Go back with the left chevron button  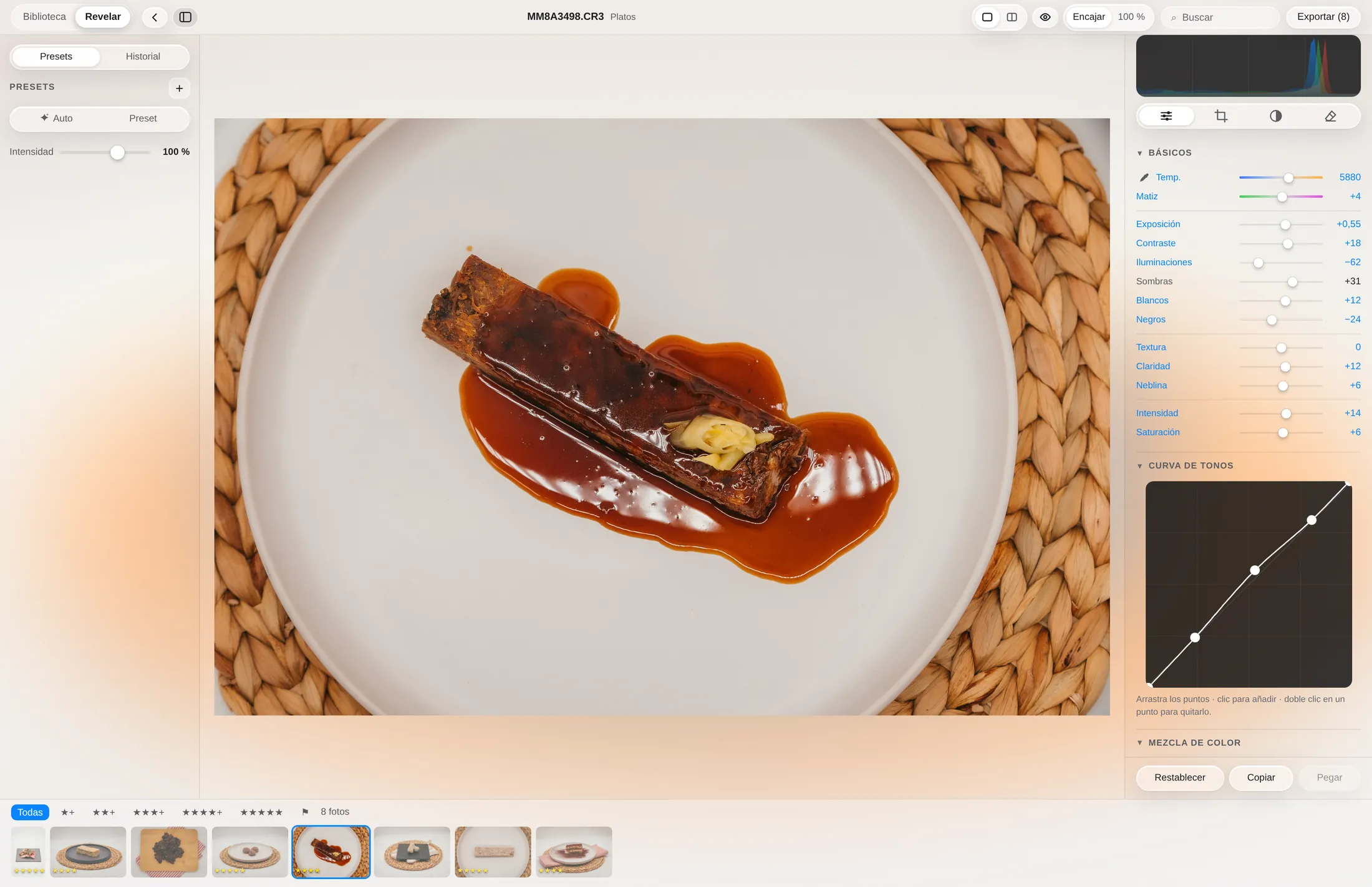(155, 17)
